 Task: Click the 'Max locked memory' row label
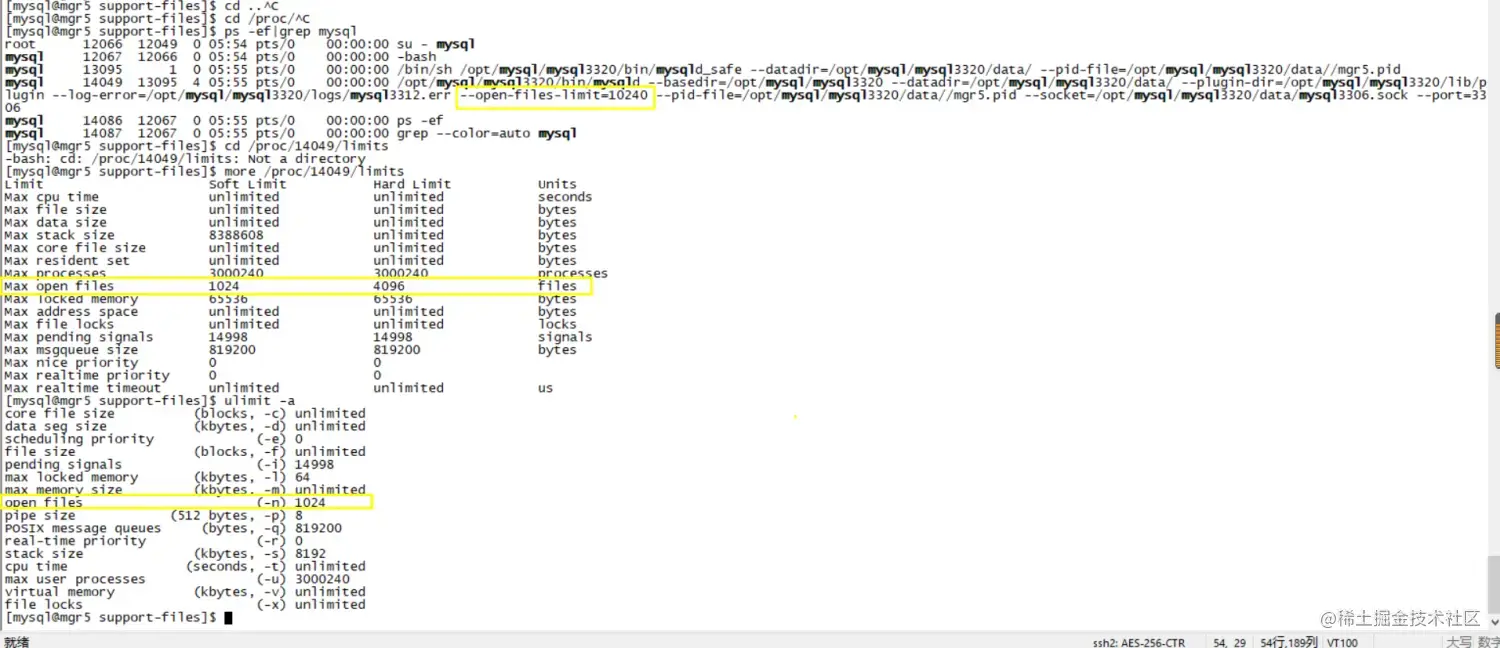[71, 299]
